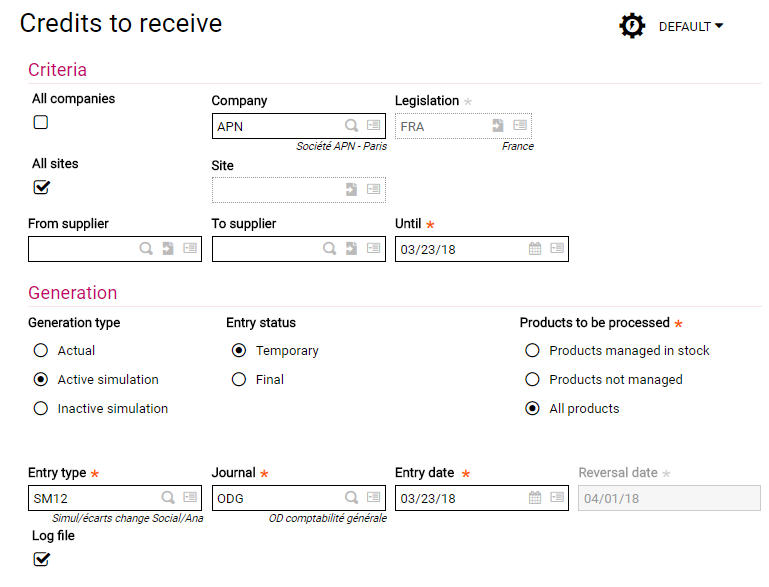
Task: Expand the DEFAULT dropdown menu
Action: [691, 27]
